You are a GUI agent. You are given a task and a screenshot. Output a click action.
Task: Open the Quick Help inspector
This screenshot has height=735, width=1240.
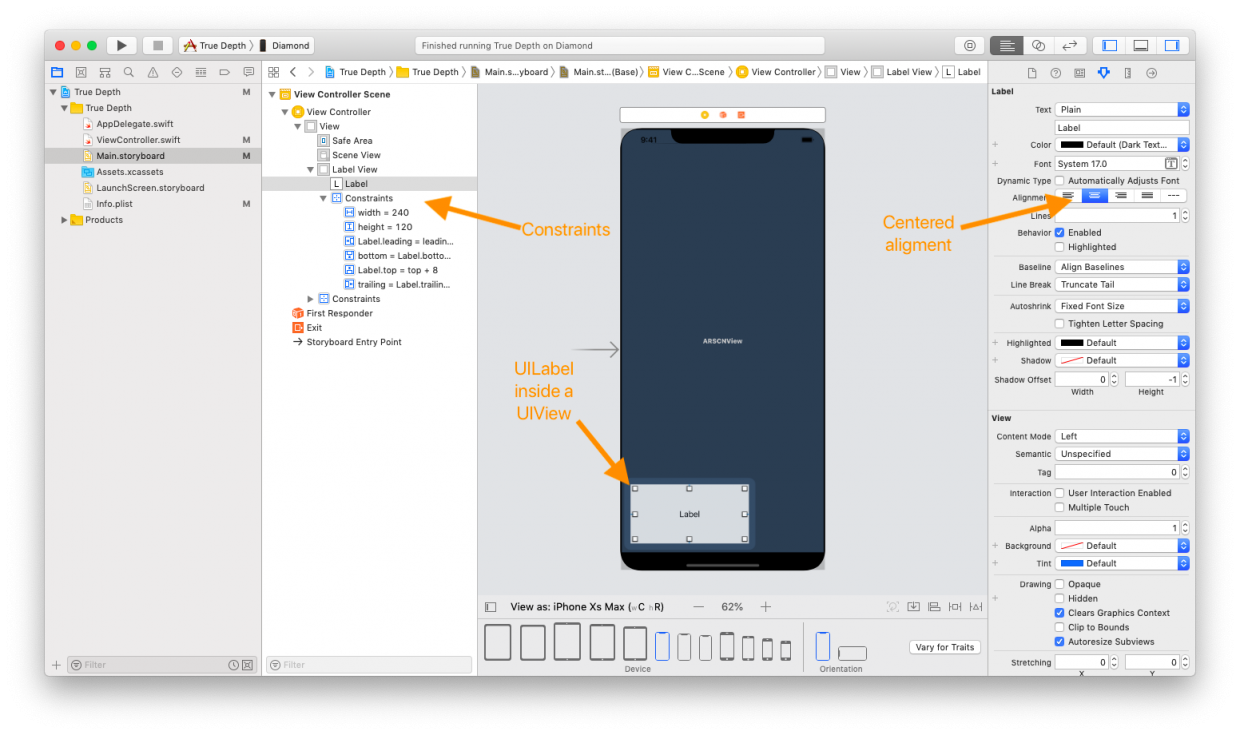(x=1056, y=72)
